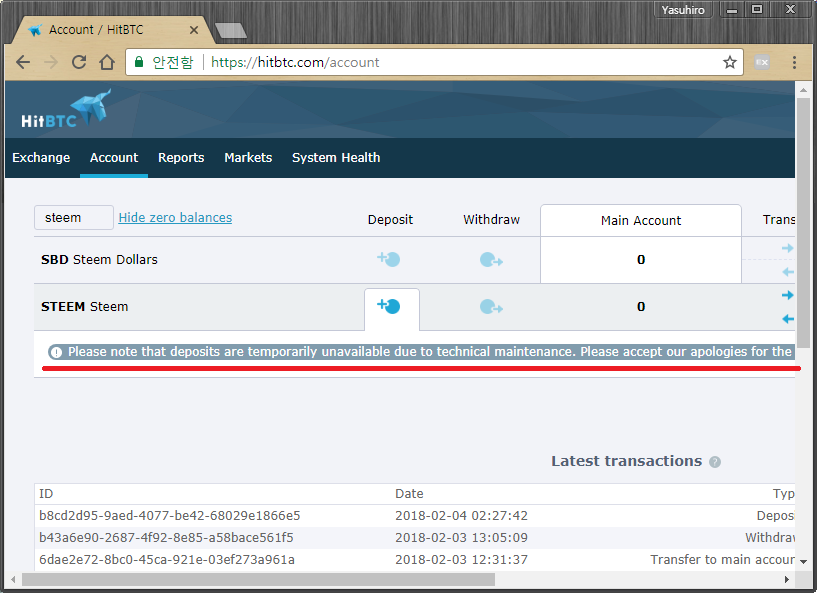Click the Date column header
The width and height of the screenshot is (817, 593).
409,493
